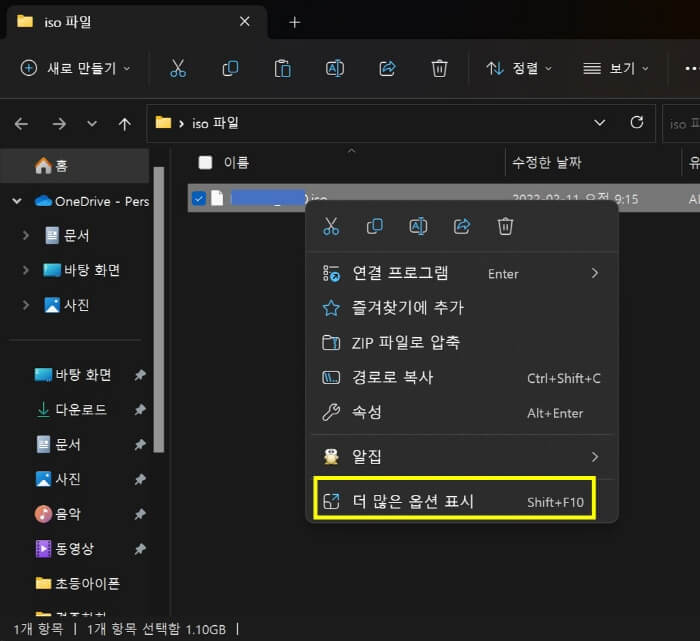Click the iso 파일 breadcrumb in address bar
This screenshot has width=700, height=641.
(215, 123)
